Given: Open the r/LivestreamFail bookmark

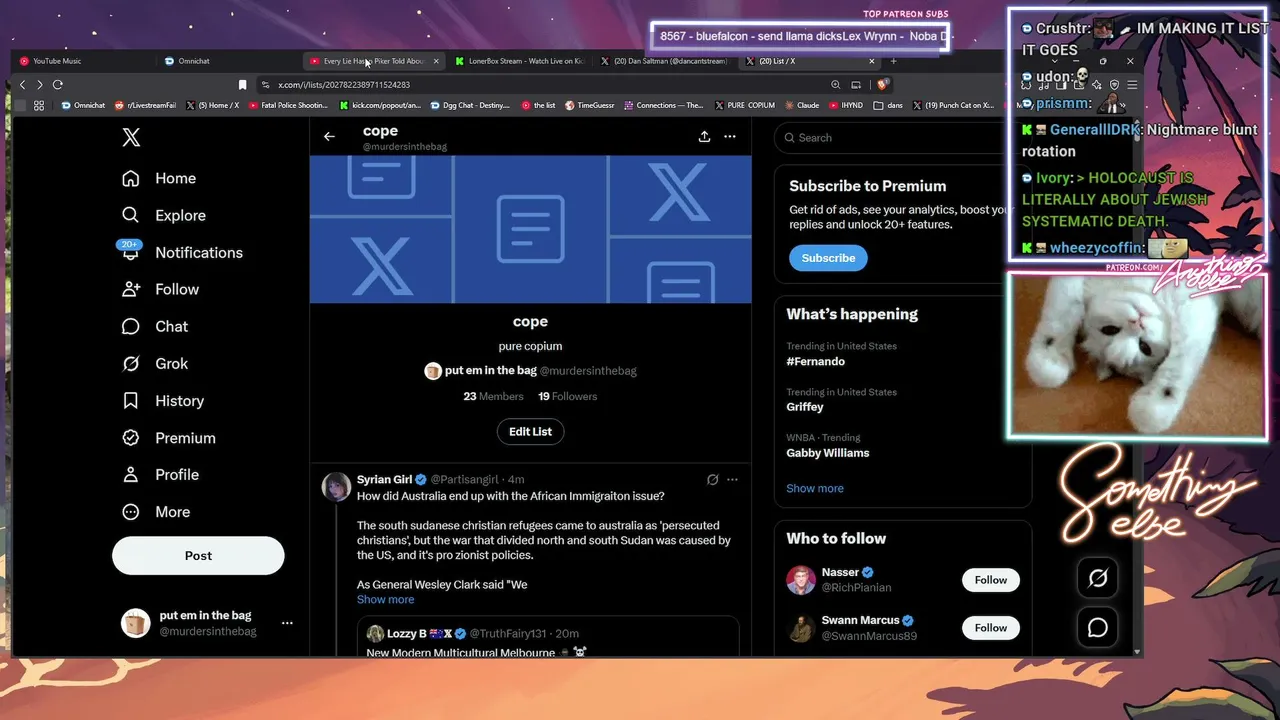Looking at the screenshot, I should [145, 105].
